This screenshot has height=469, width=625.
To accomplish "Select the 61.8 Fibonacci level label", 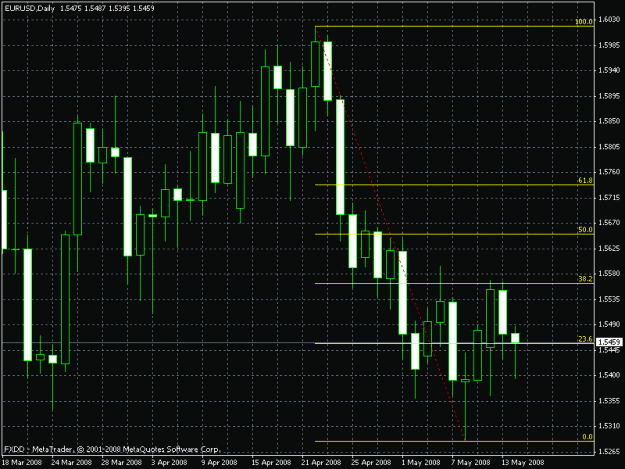I will click(585, 180).
